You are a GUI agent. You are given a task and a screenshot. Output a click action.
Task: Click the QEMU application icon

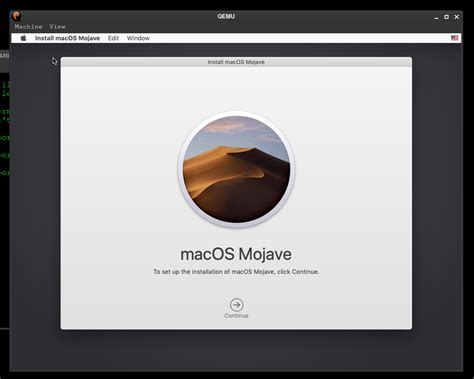click(16, 16)
